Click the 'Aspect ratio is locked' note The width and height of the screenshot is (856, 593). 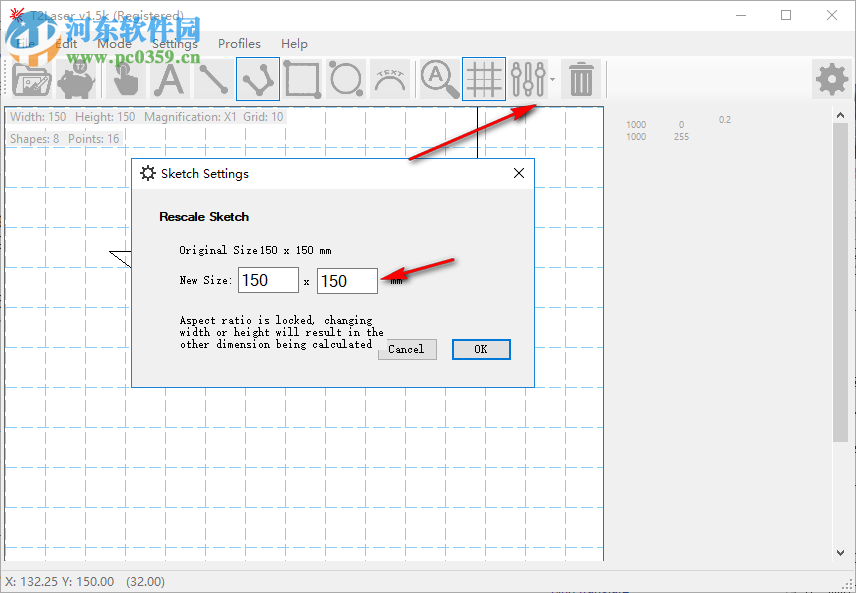[x=282, y=333]
